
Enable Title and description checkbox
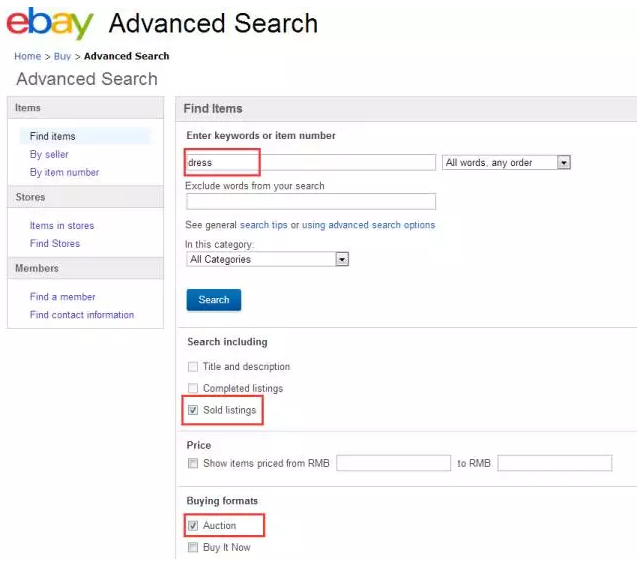pyautogui.click(x=193, y=366)
